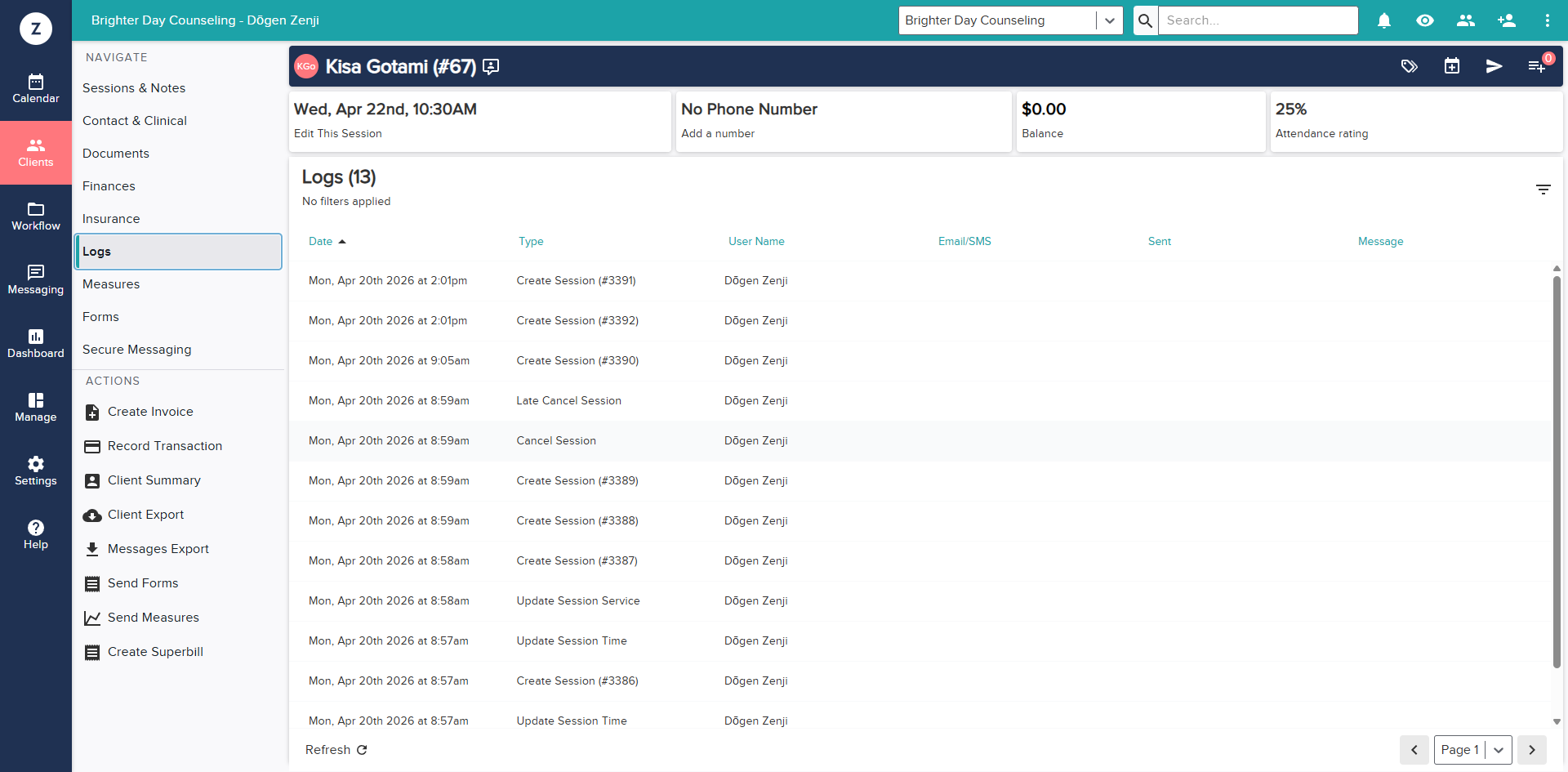Focus the Search input field
This screenshot has width=1568, height=772.
1258,20
